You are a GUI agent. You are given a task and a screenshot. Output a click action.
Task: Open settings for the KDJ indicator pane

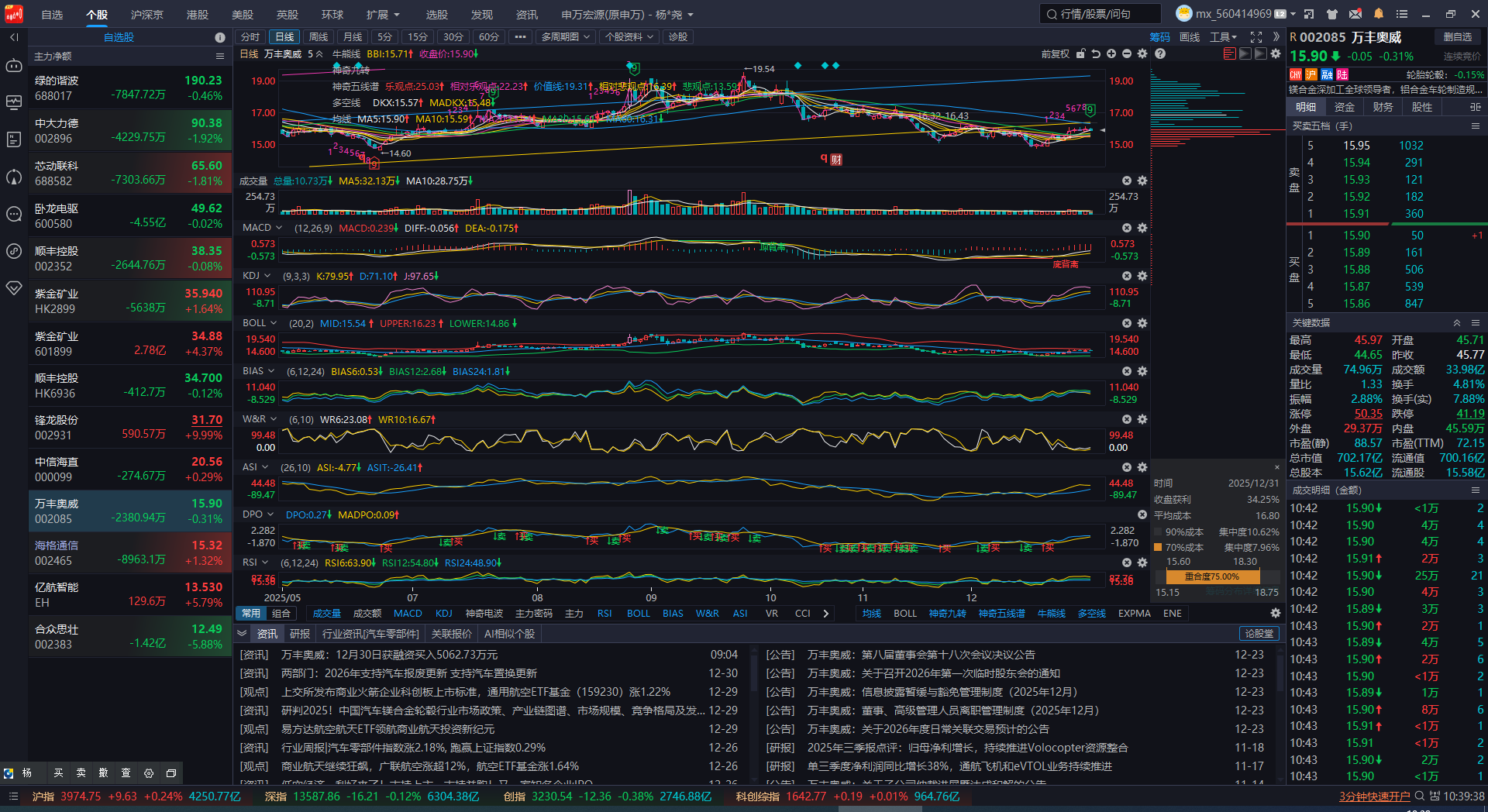pyautogui.click(x=1142, y=276)
